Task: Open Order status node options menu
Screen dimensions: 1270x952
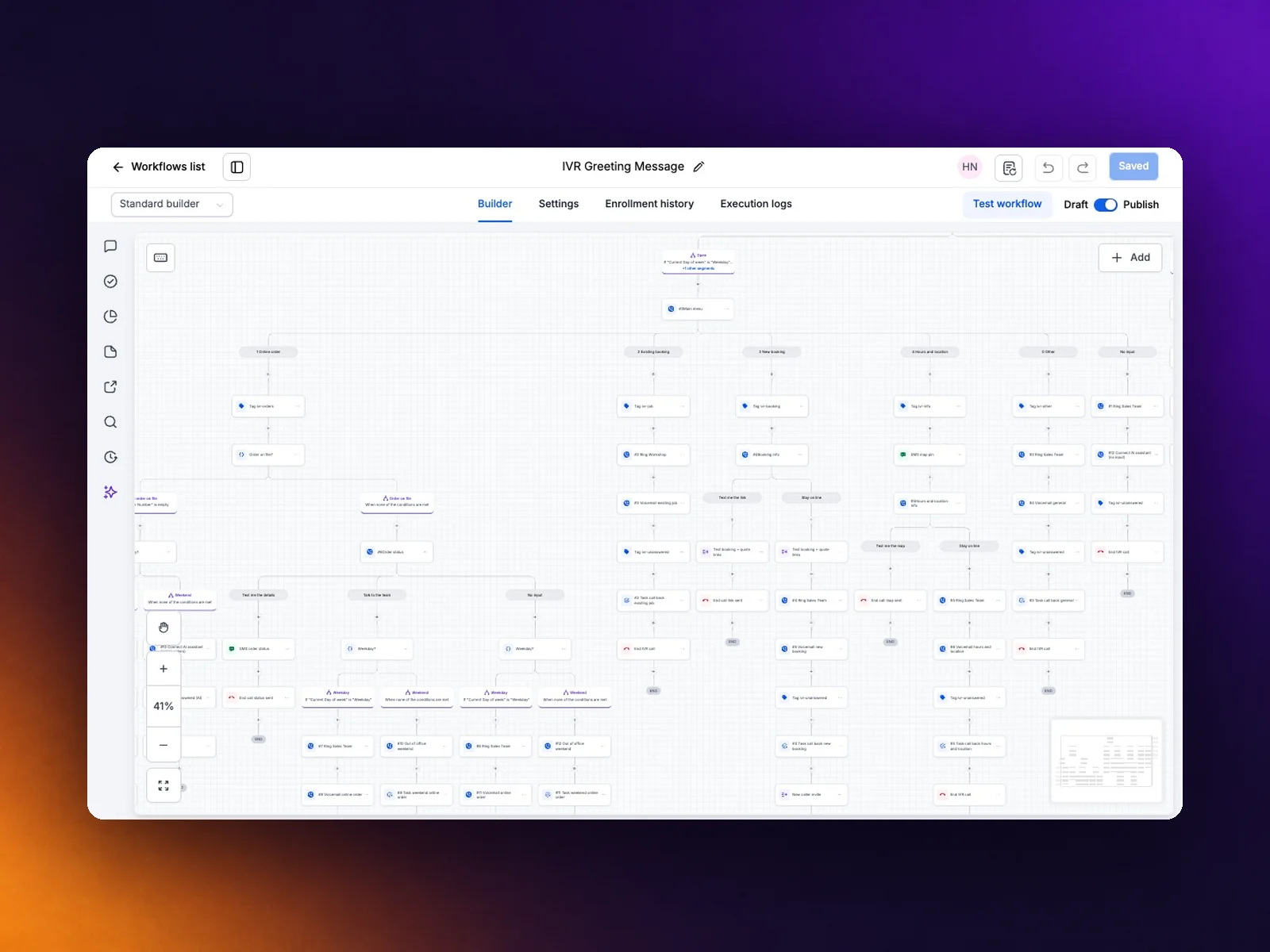Action: click(425, 552)
